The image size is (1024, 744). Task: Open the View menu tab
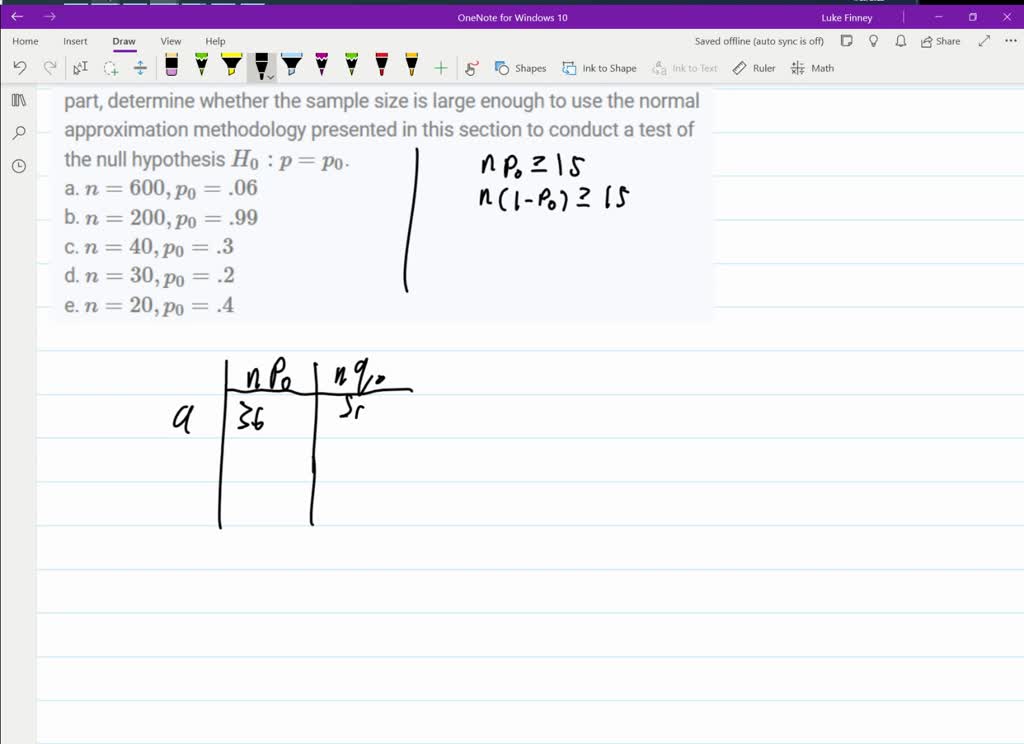pos(170,41)
